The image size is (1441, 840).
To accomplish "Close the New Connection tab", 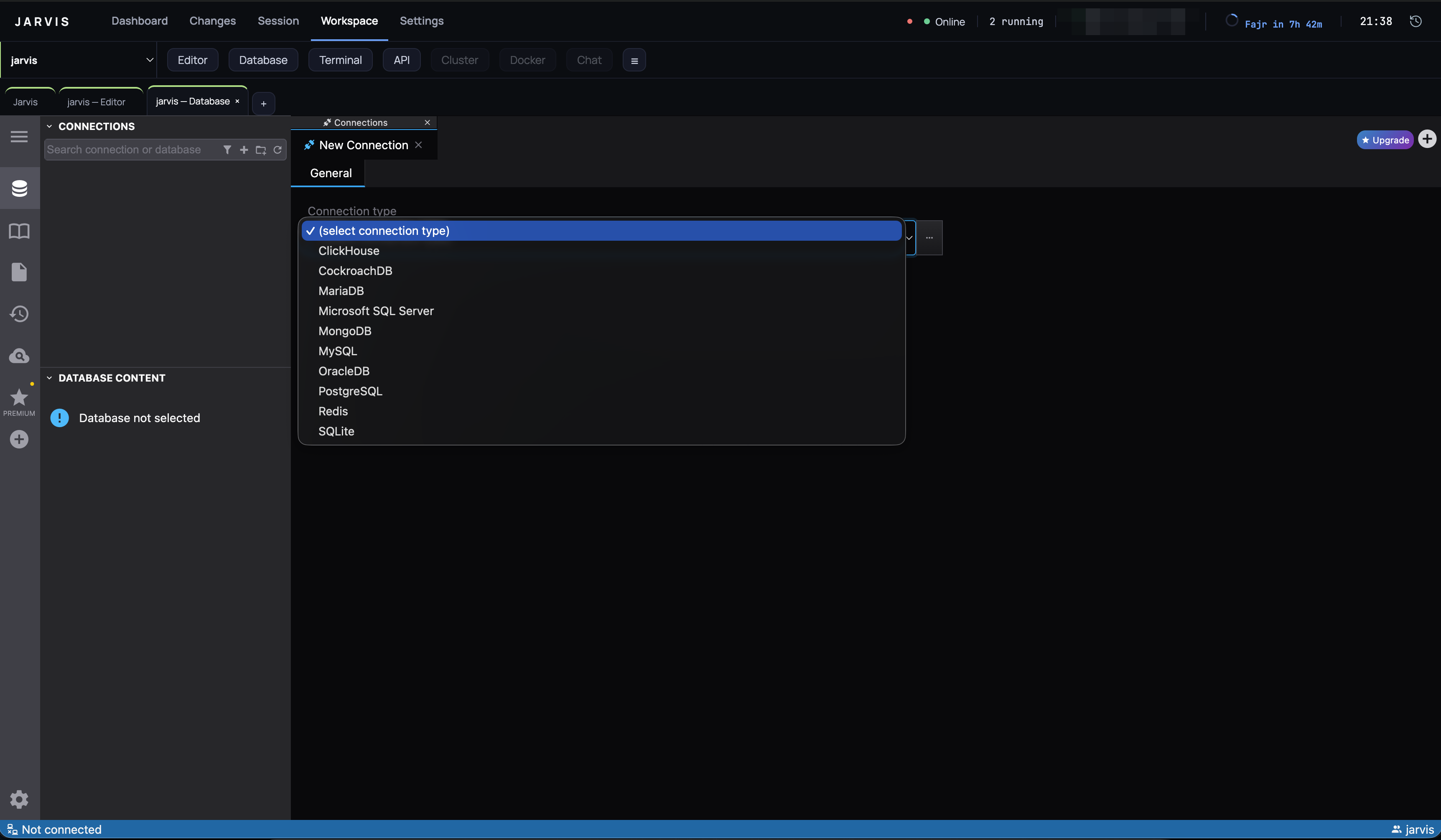I will point(419,145).
